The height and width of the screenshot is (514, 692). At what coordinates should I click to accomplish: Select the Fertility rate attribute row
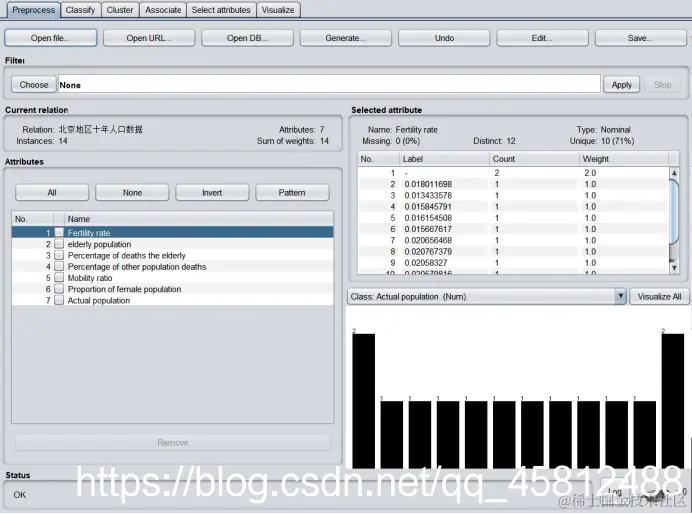[173, 232]
